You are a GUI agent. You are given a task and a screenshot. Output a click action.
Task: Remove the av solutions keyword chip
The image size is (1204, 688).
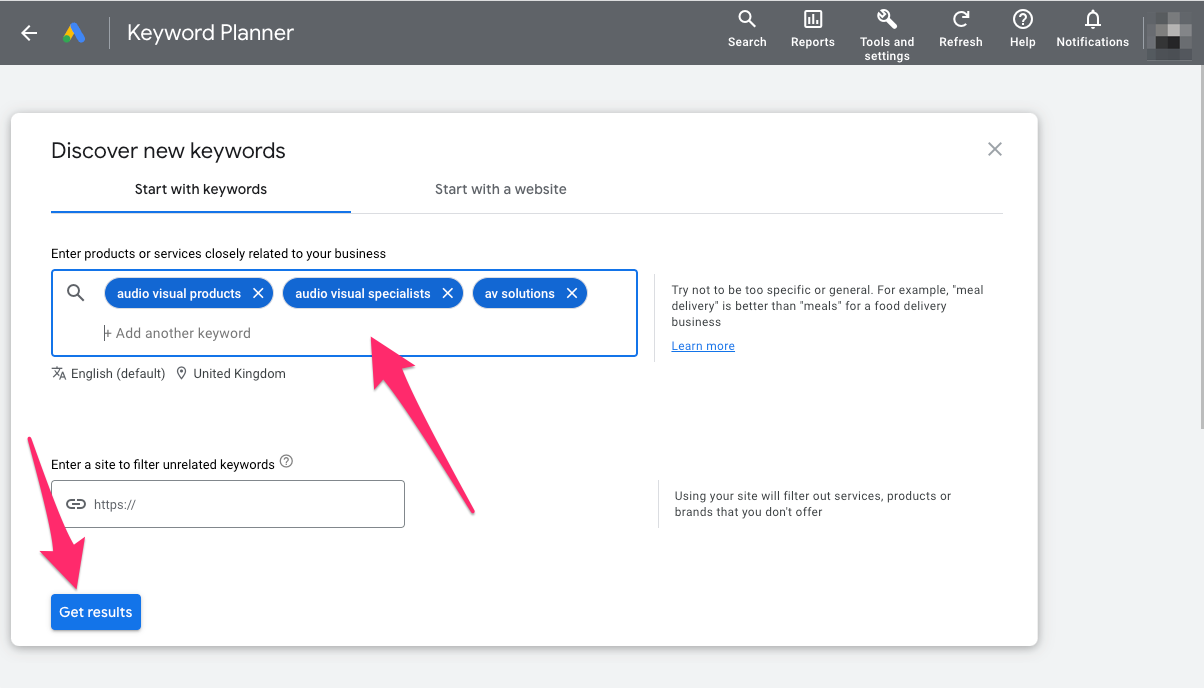coord(572,293)
